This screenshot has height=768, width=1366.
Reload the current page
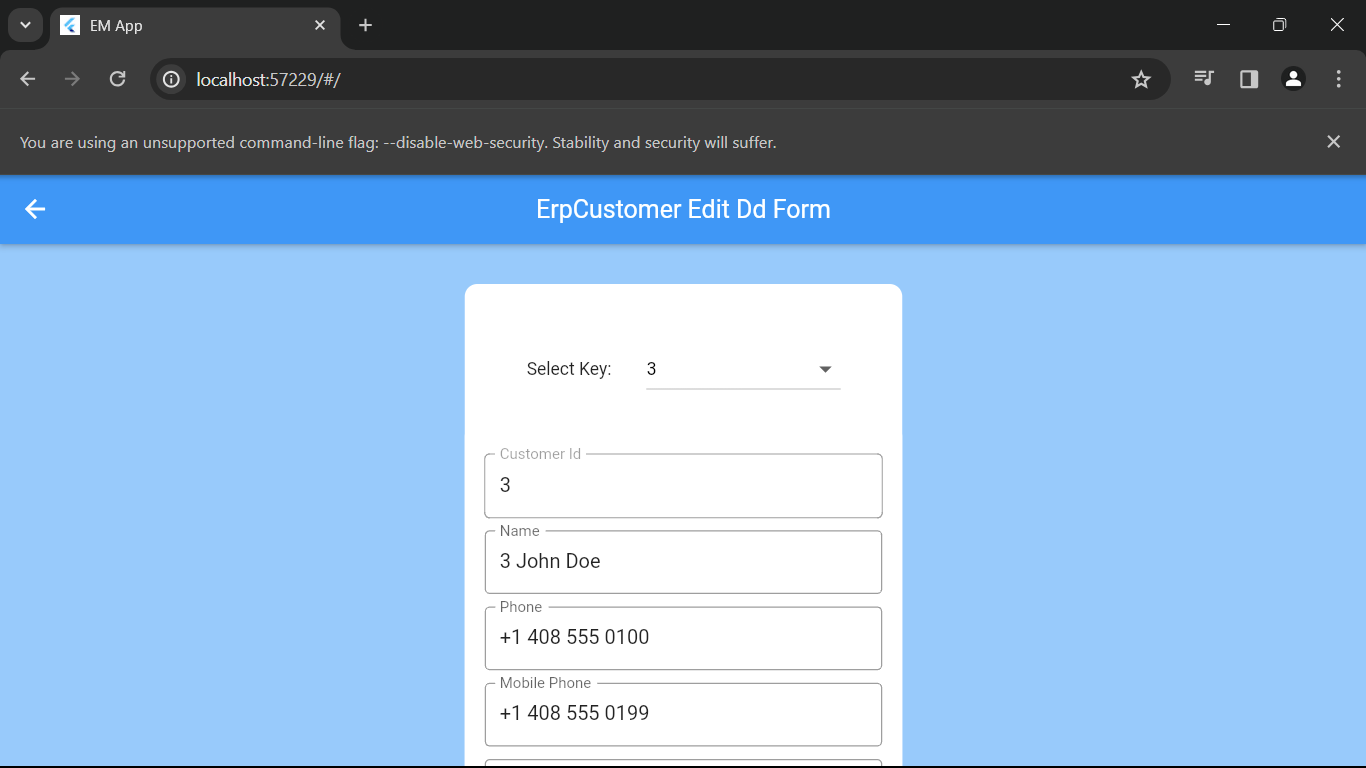click(117, 79)
